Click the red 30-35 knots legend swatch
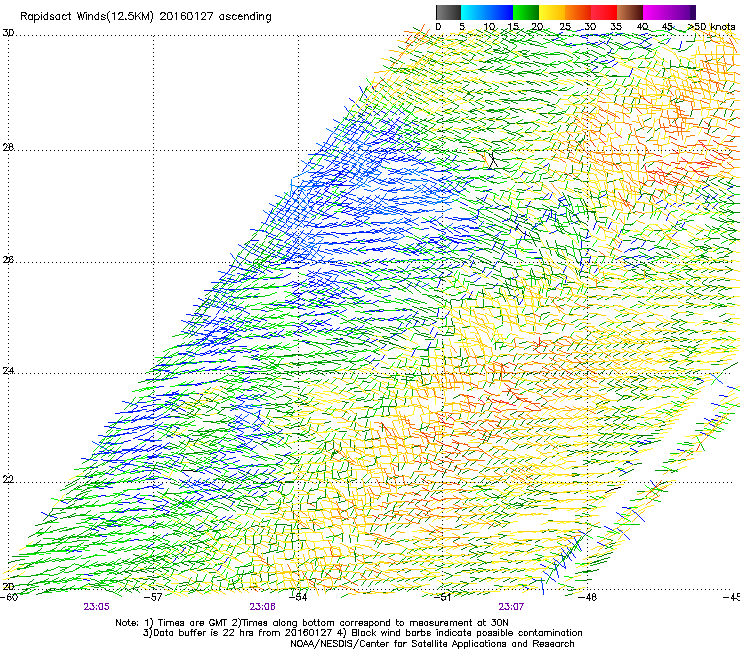The image size is (740, 650). point(604,12)
